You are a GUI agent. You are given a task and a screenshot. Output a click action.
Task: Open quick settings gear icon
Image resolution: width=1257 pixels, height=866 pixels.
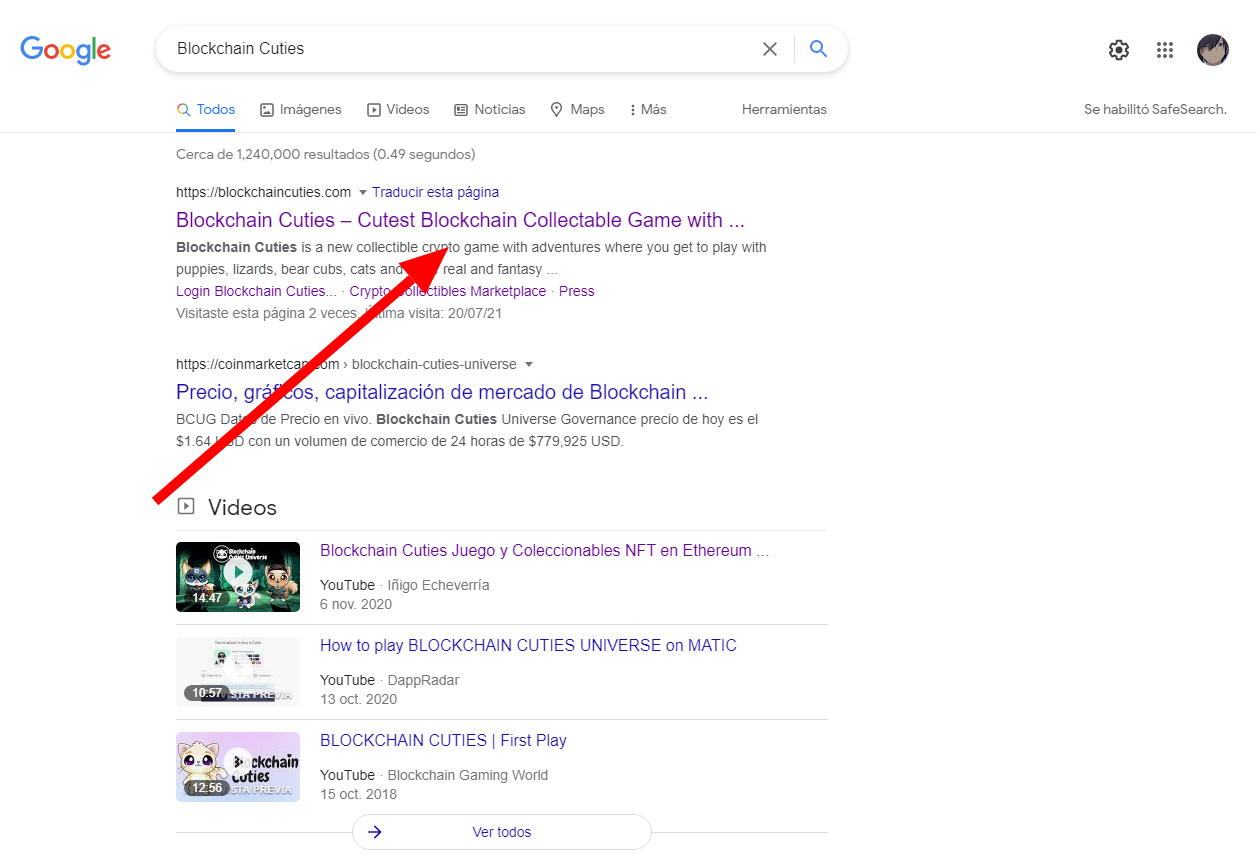pos(1119,50)
